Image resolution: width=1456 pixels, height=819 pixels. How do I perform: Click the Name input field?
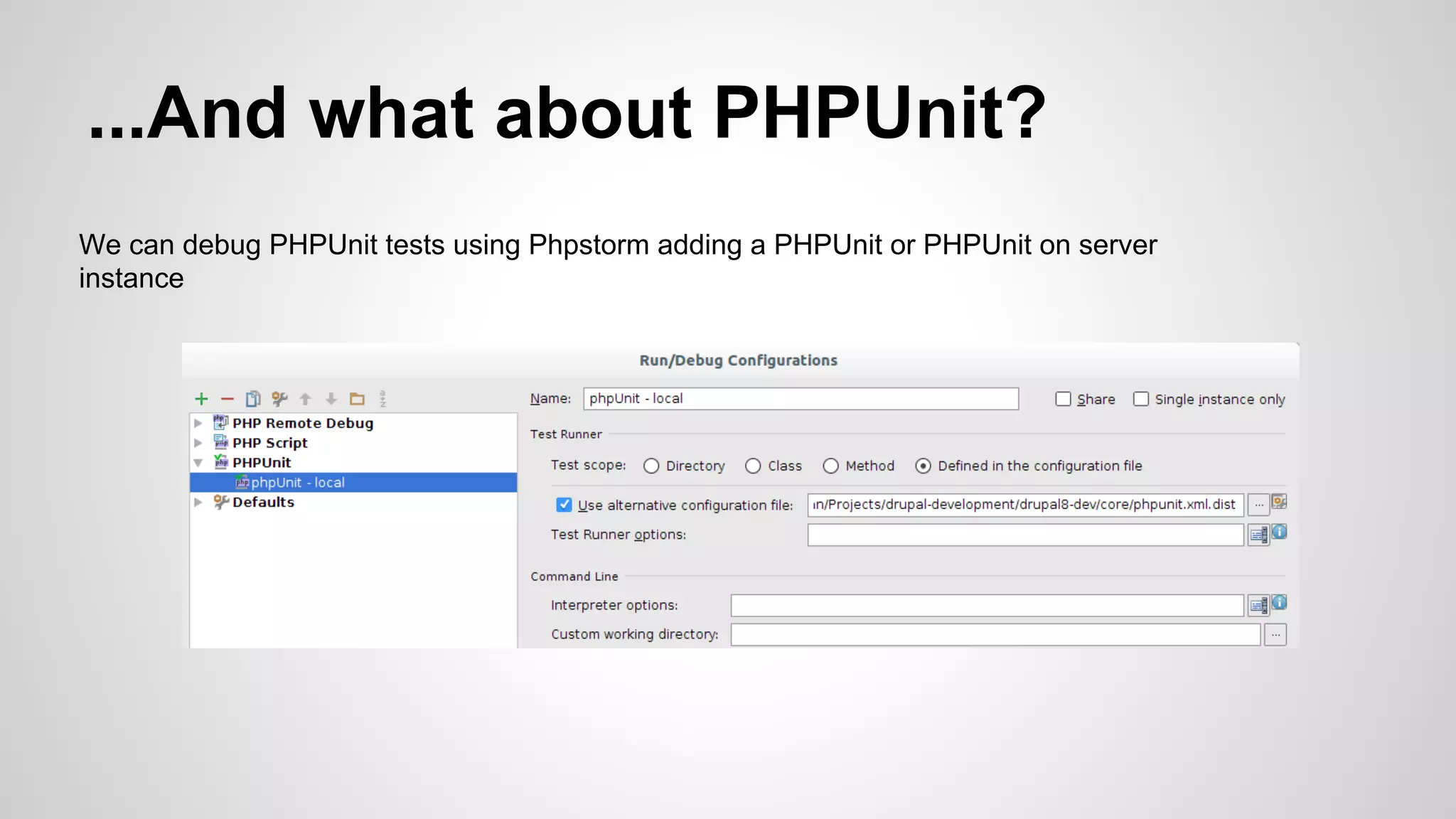pos(801,399)
